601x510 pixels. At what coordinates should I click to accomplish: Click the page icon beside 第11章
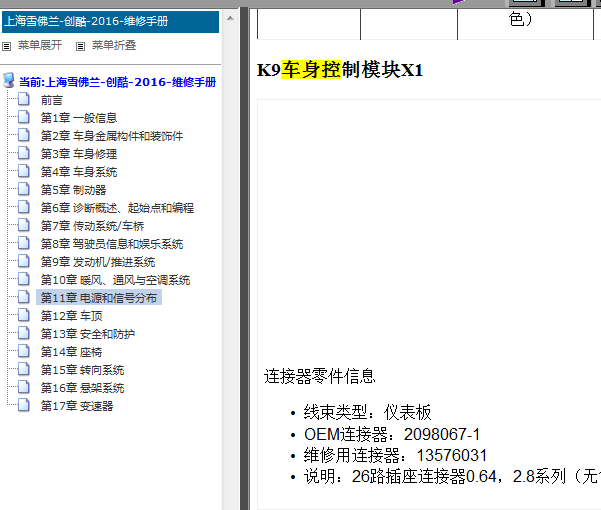(x=24, y=297)
